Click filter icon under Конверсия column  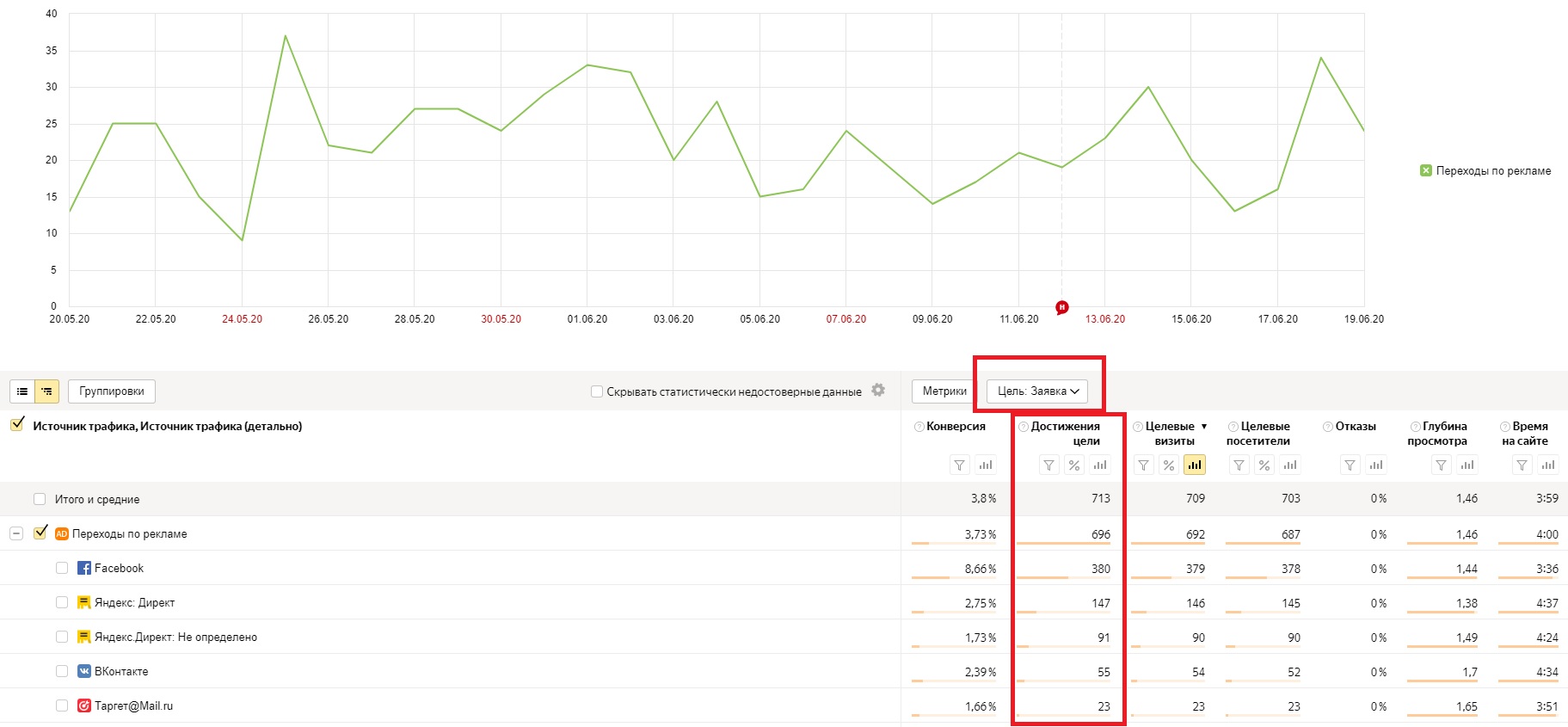pos(959,465)
